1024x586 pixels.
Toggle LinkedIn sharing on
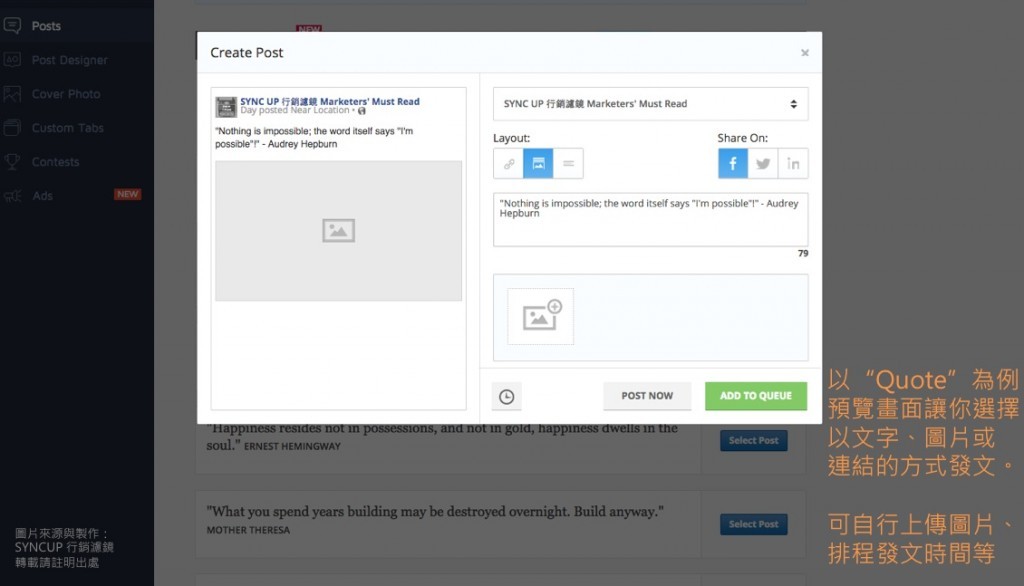(793, 164)
